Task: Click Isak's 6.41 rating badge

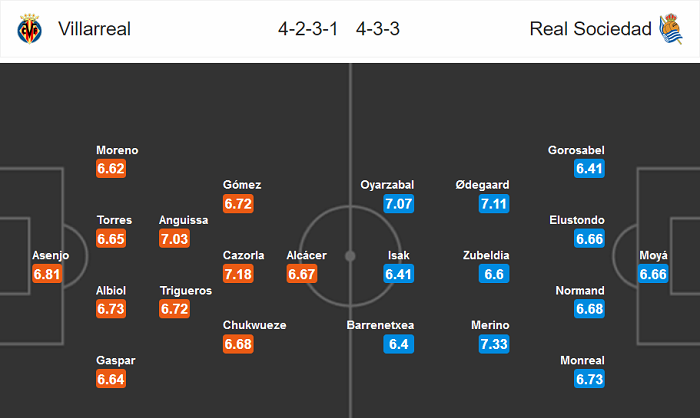Action: [x=399, y=273]
